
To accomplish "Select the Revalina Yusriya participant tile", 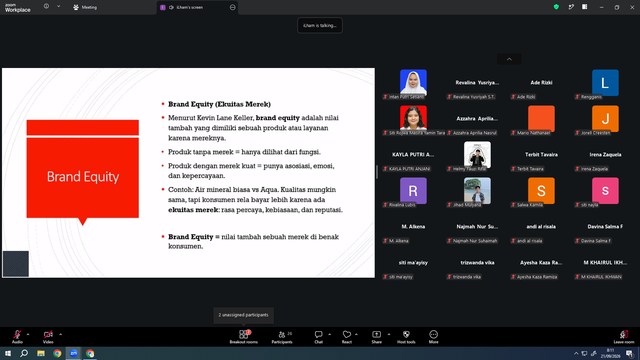I will click(x=477, y=83).
